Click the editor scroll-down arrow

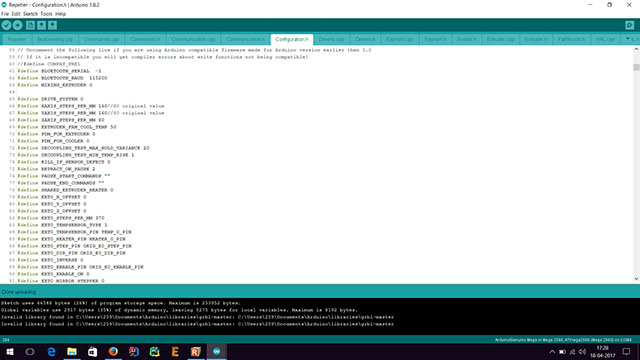[636, 279]
